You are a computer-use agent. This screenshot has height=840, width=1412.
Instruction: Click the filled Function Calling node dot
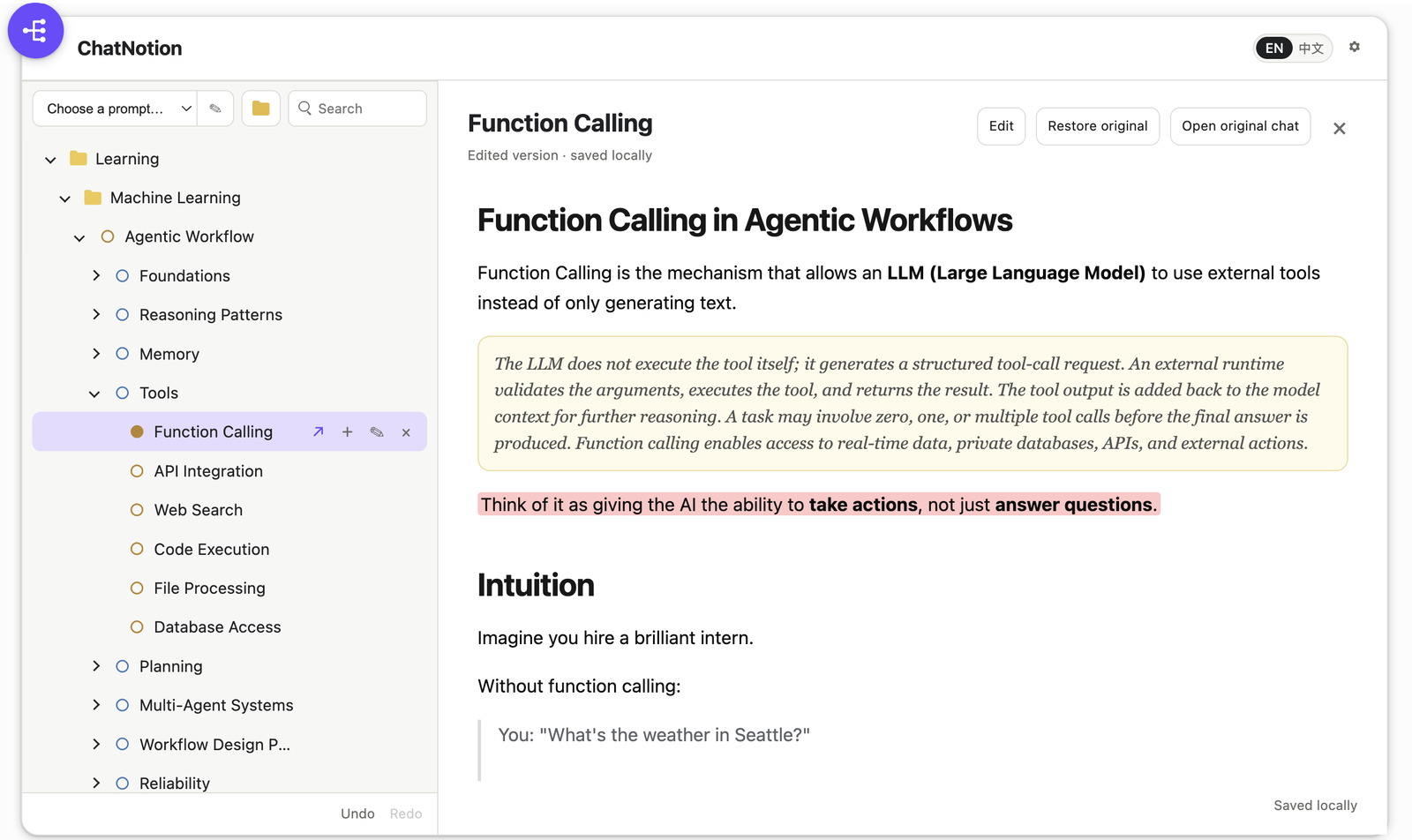point(137,431)
